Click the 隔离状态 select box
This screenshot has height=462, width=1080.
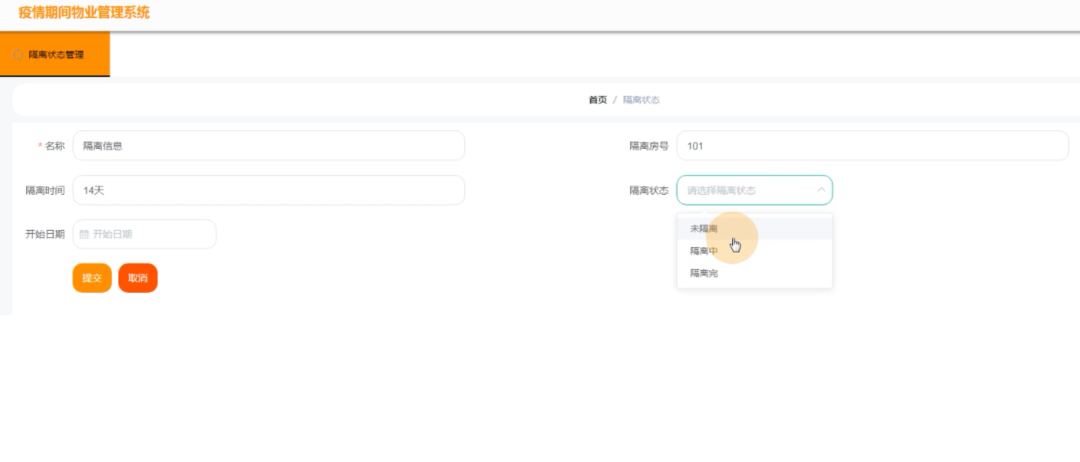coord(755,190)
